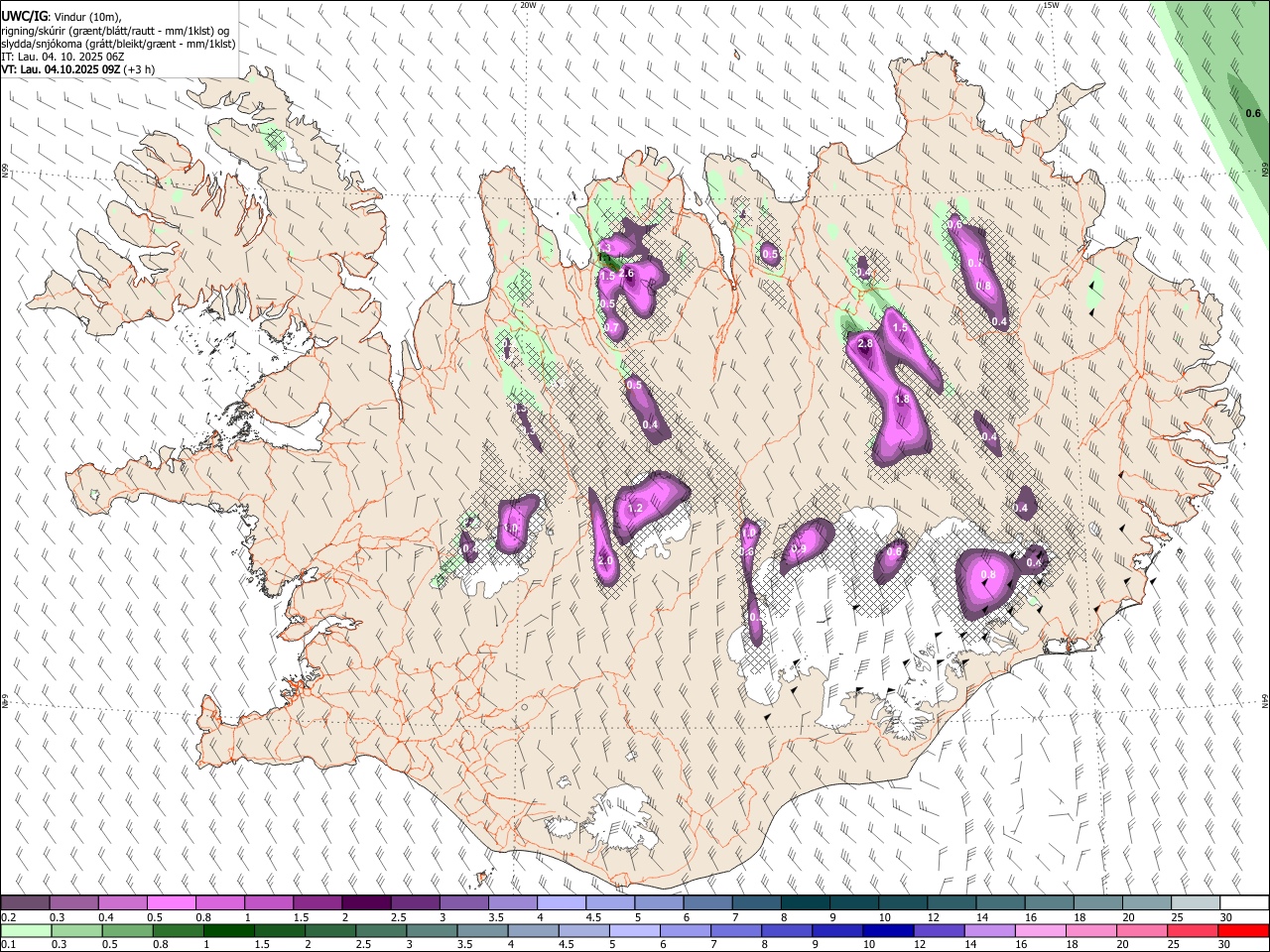Pick the pale grey snow swatch between 25 and 30

coord(1195,902)
